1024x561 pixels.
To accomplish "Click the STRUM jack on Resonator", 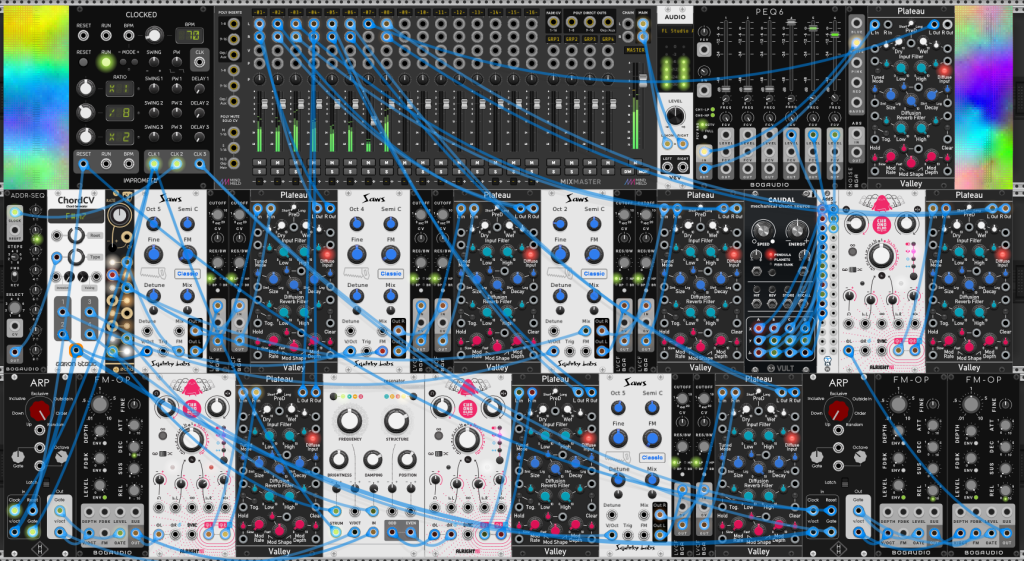I will pos(335,532).
